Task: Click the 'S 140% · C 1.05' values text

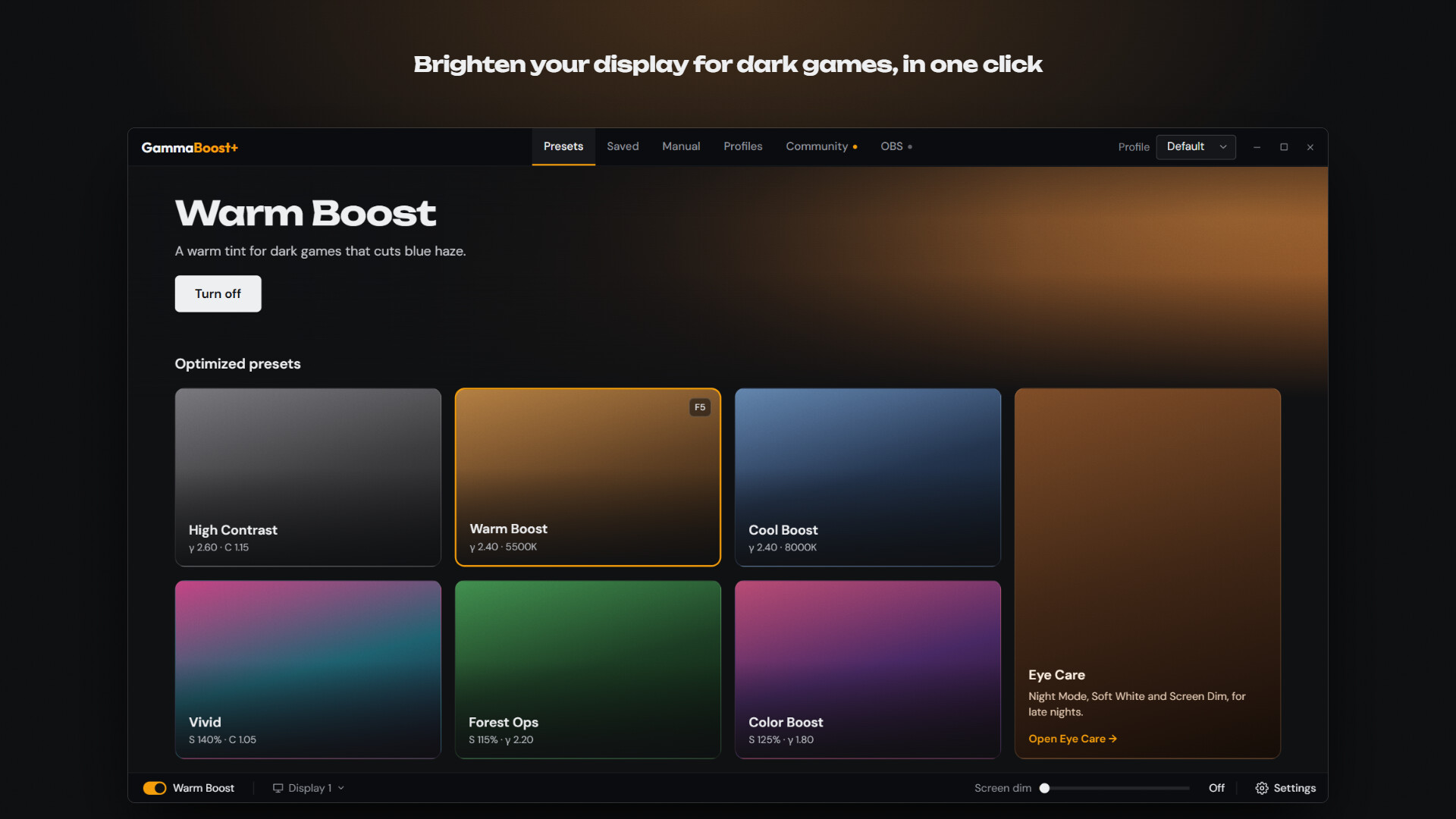Action: click(x=222, y=739)
